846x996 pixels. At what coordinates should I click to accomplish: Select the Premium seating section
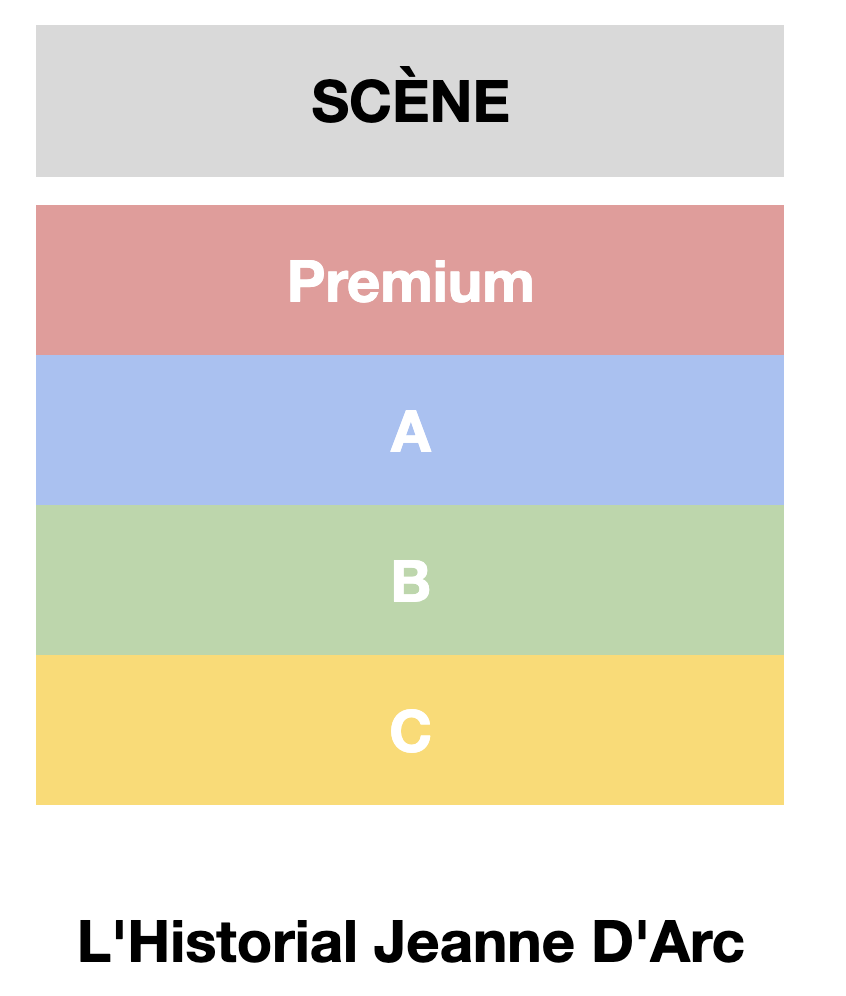[410, 280]
